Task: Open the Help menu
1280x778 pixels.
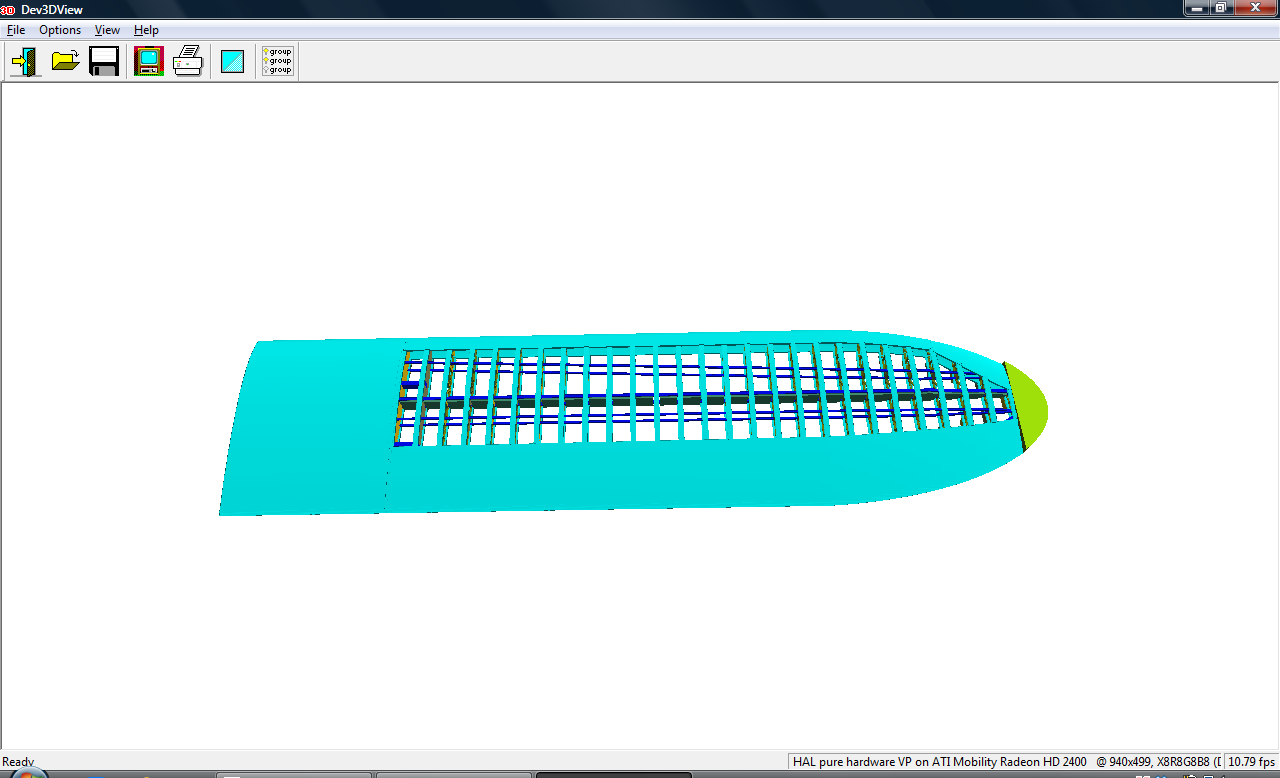Action: coord(146,30)
